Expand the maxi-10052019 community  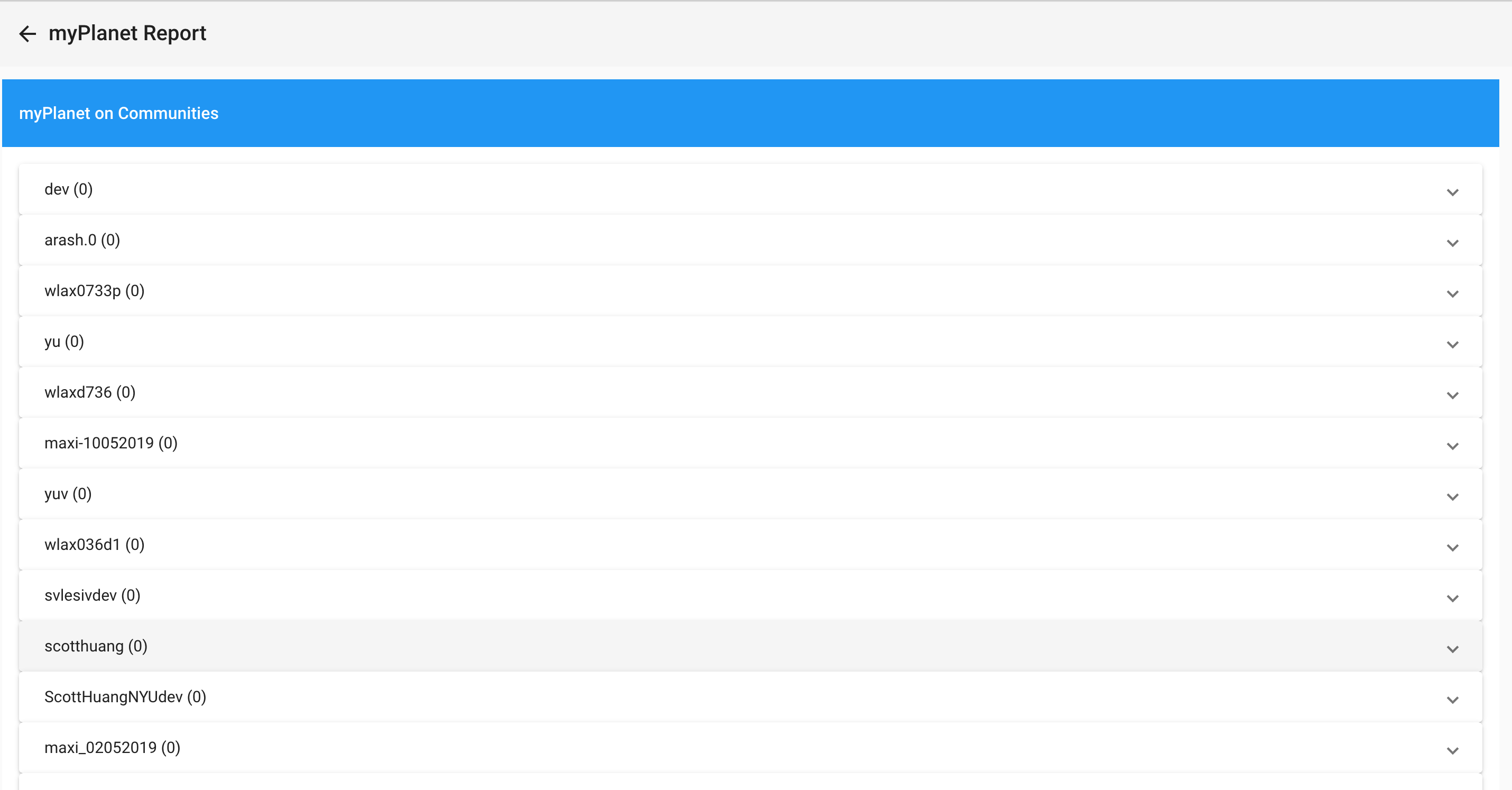1453,446
